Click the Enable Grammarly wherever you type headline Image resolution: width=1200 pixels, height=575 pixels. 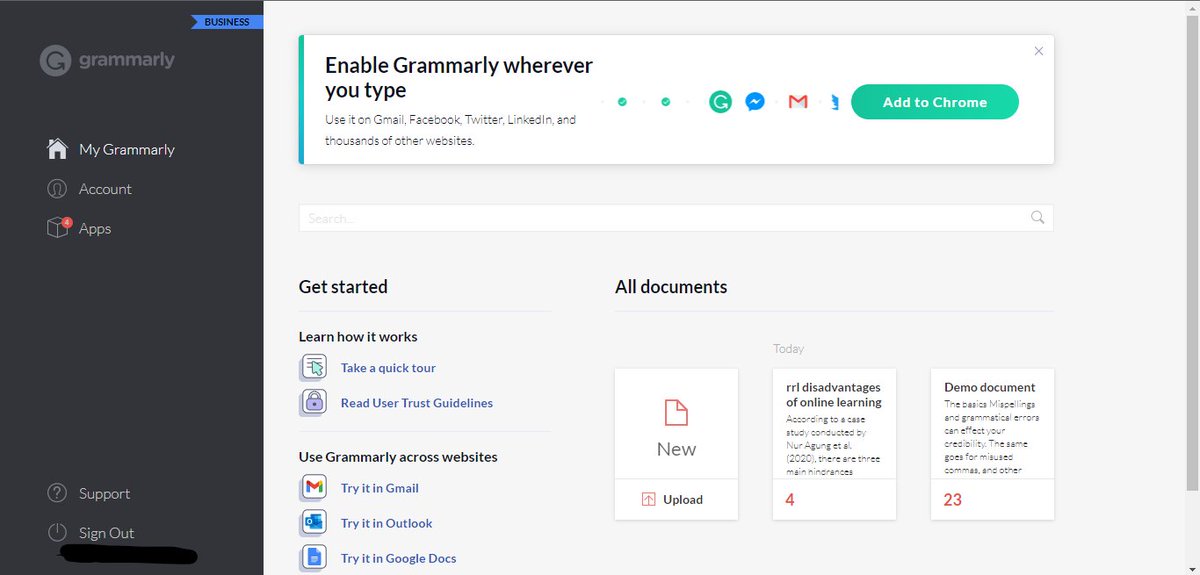tap(459, 78)
